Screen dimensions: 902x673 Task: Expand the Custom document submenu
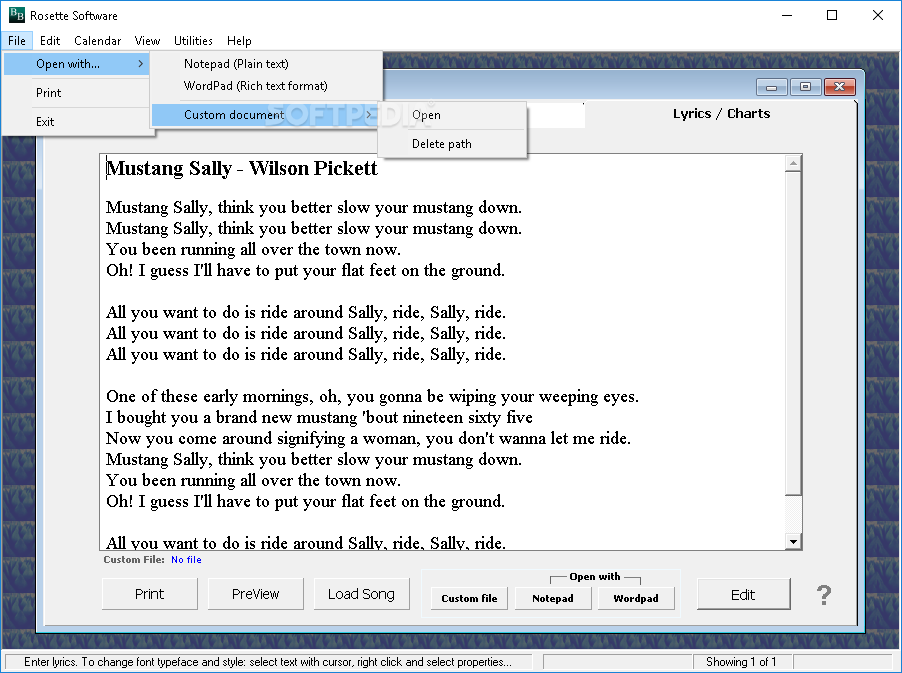(x=265, y=114)
